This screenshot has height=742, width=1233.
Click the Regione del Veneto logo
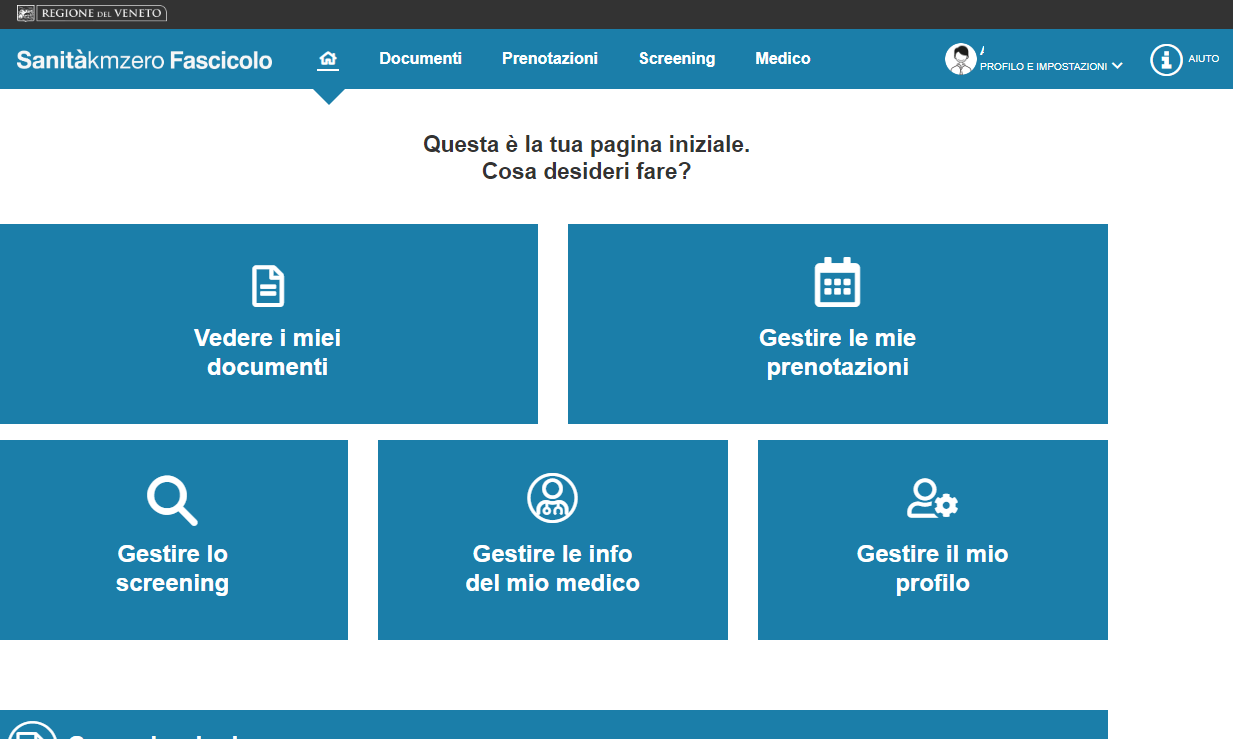click(92, 13)
